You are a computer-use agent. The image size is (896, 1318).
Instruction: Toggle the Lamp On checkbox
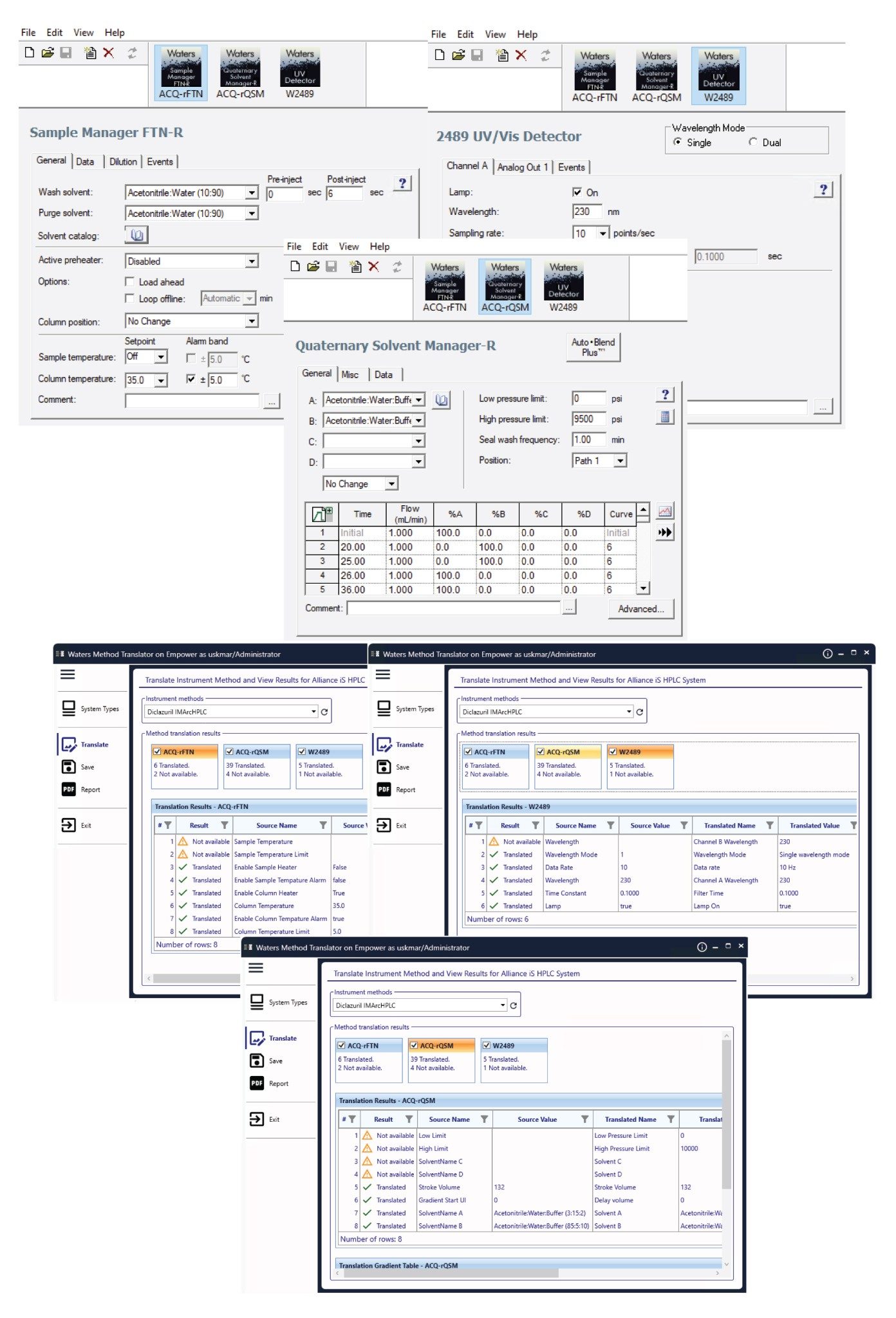coord(577,192)
